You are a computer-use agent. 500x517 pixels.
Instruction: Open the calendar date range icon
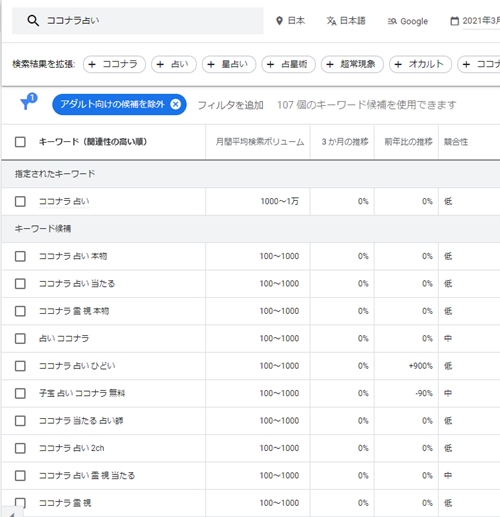coord(454,21)
